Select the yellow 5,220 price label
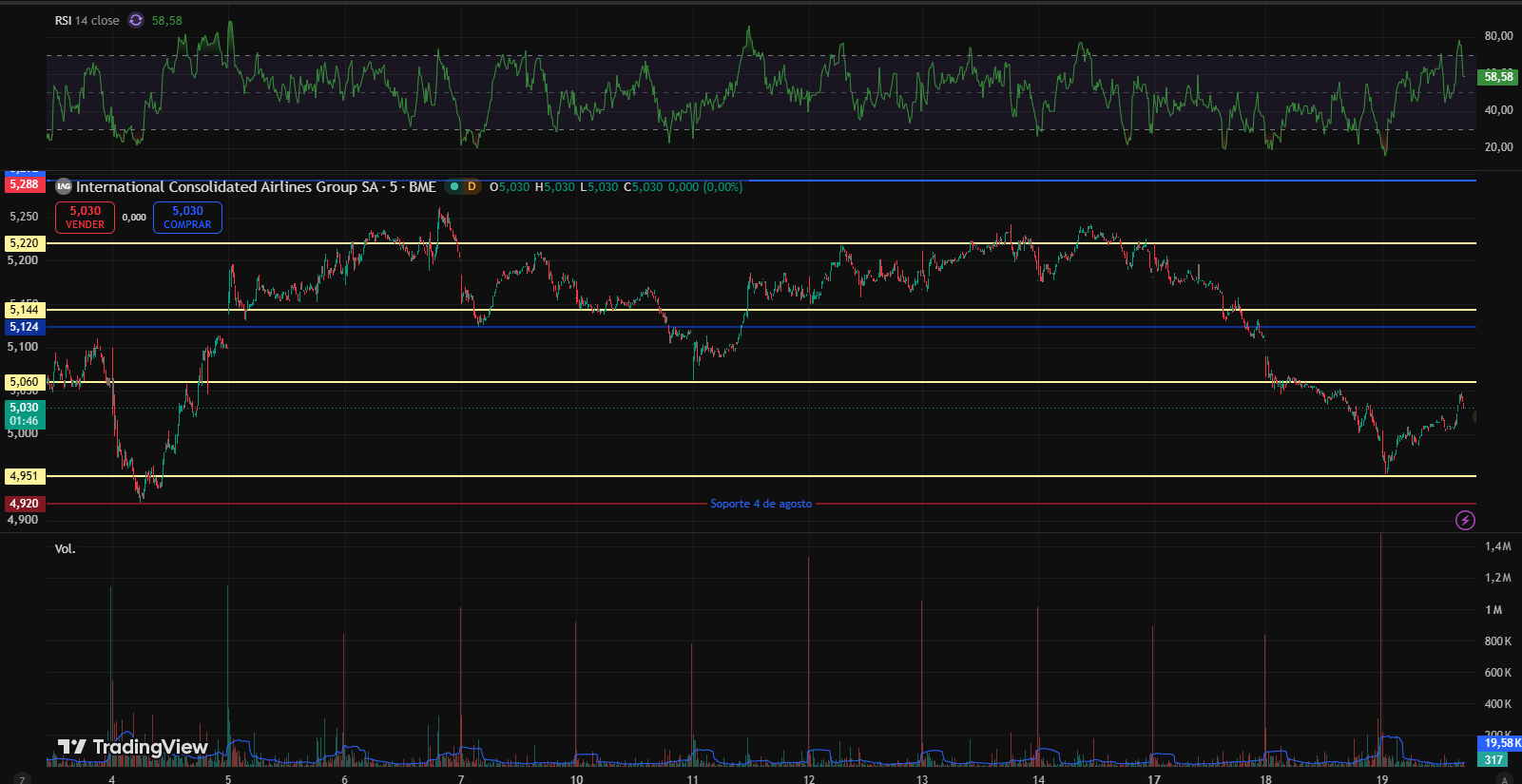Viewport: 1522px width, 784px height. (24, 243)
